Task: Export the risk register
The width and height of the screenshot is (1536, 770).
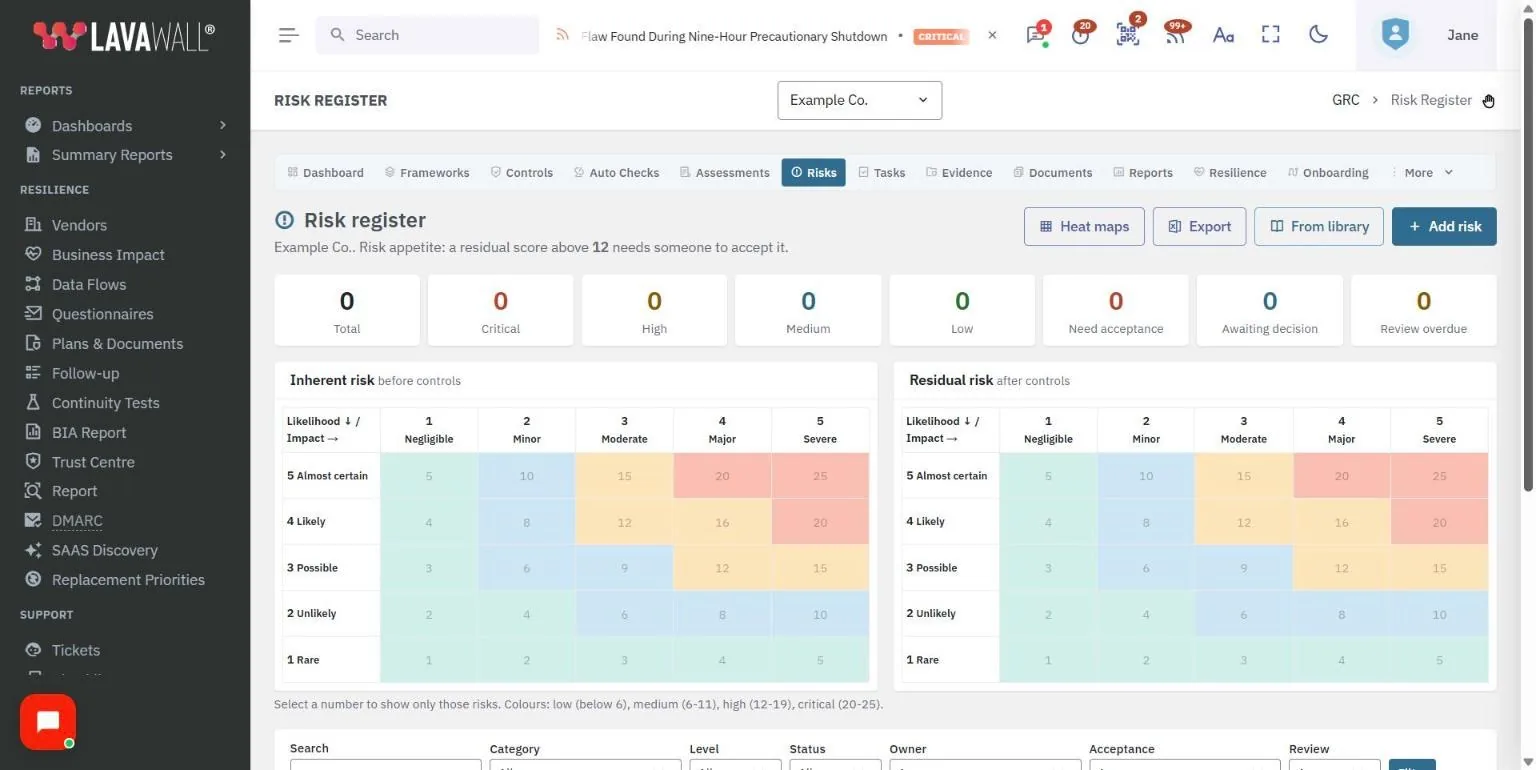Action: tap(1199, 226)
